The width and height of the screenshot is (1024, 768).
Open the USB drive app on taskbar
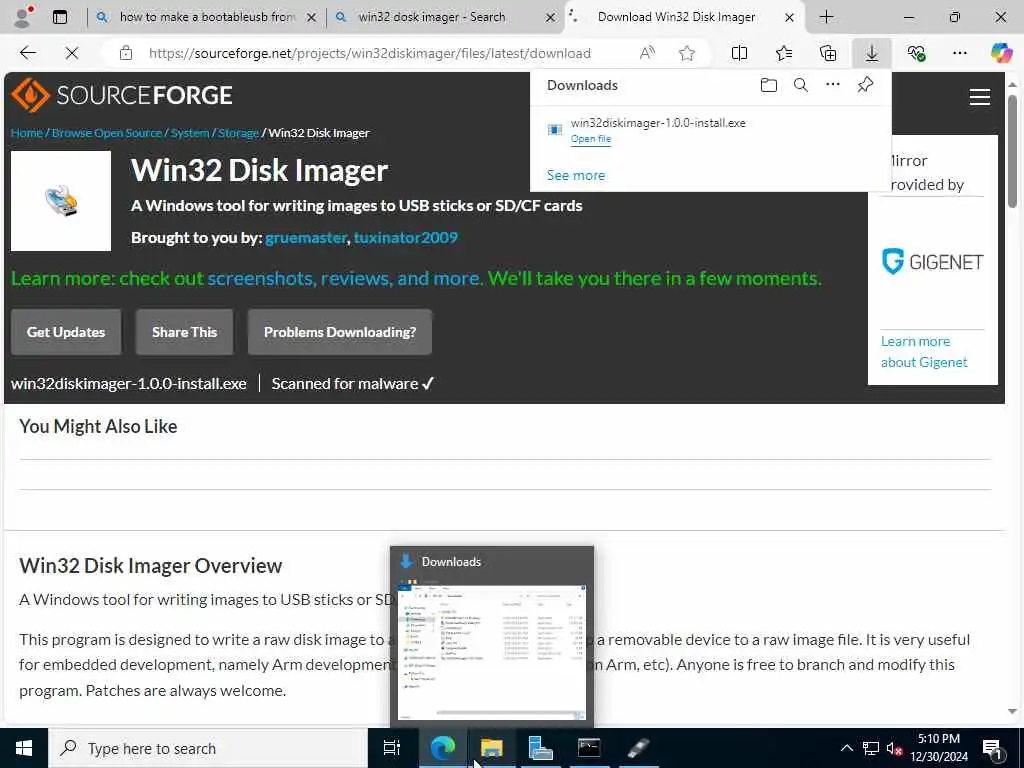click(638, 748)
